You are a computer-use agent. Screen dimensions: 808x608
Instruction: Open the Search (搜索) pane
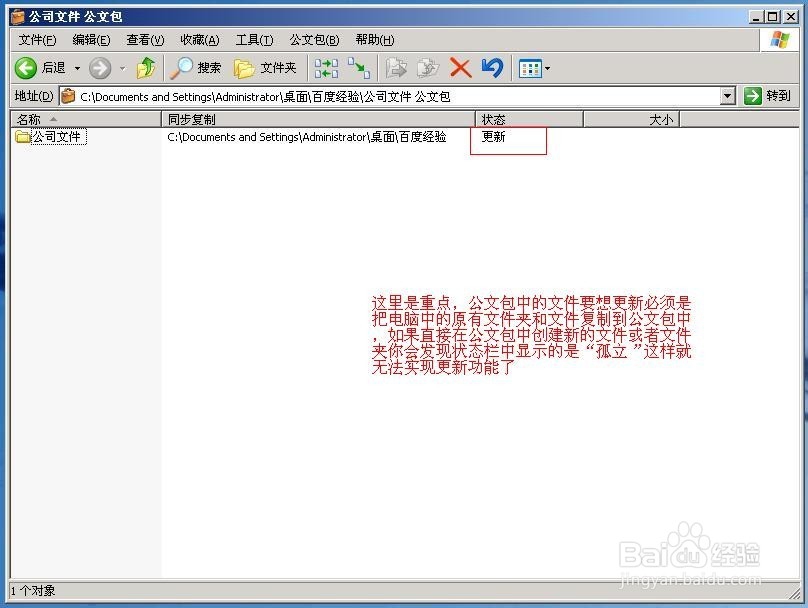click(x=196, y=68)
